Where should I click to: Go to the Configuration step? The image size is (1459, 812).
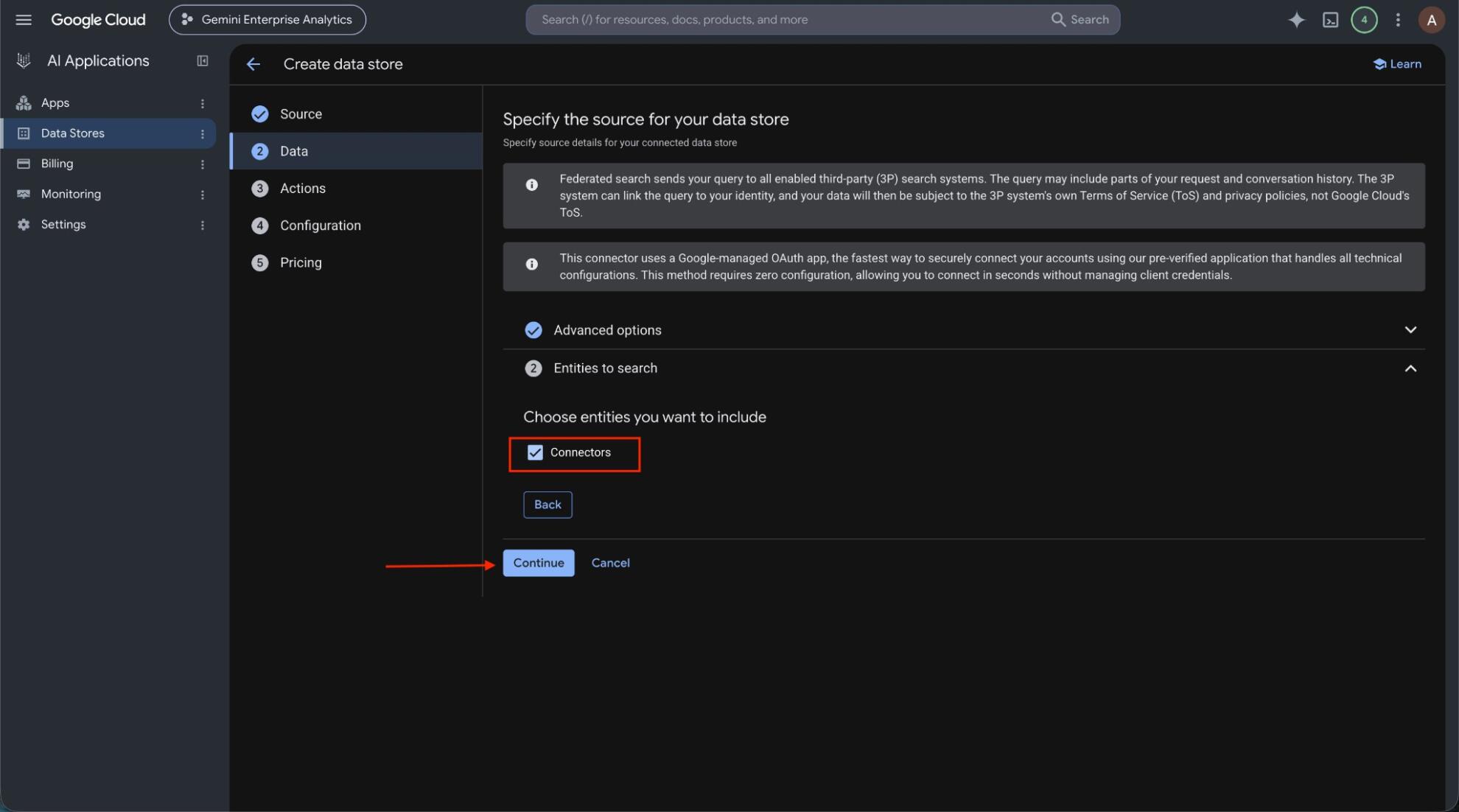click(x=356, y=225)
